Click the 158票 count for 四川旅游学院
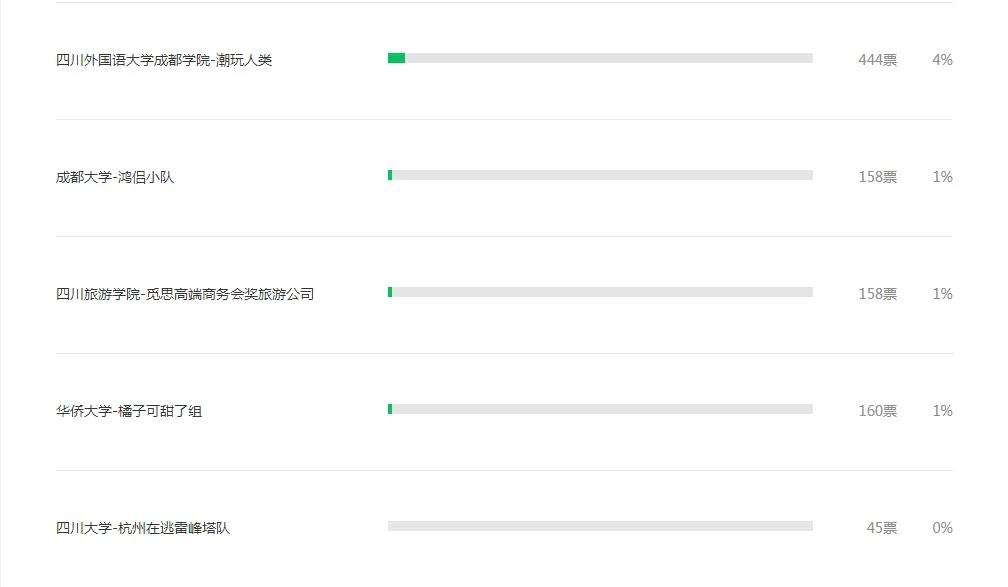This screenshot has height=587, width=1008. tap(878, 294)
